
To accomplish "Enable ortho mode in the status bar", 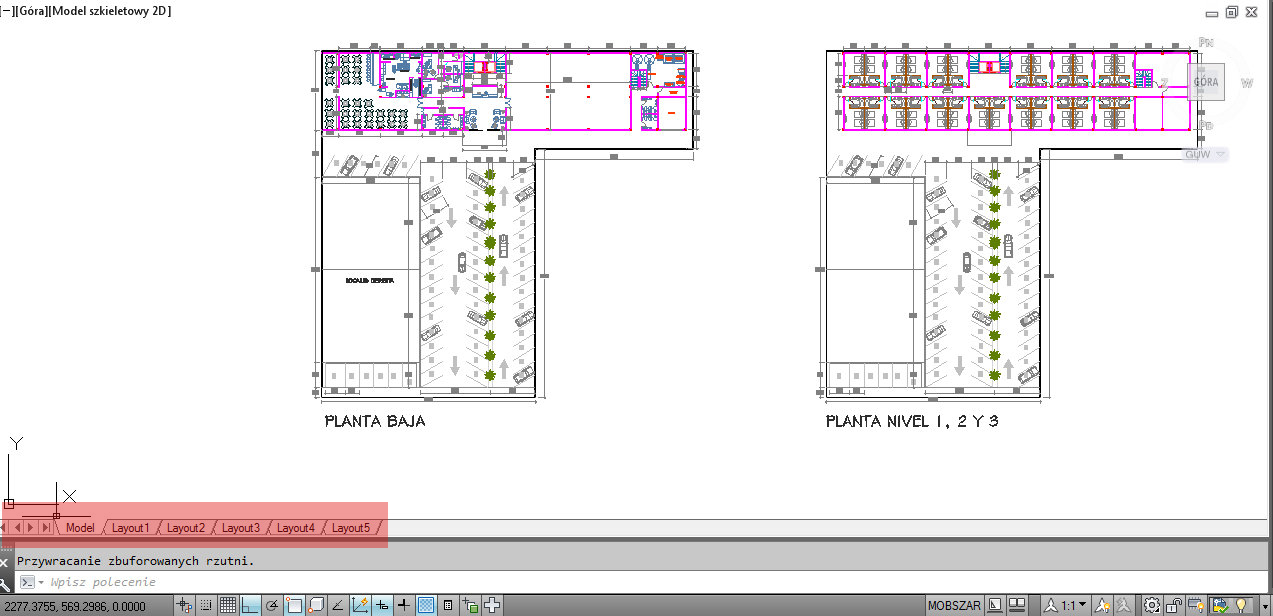I will tap(250, 604).
